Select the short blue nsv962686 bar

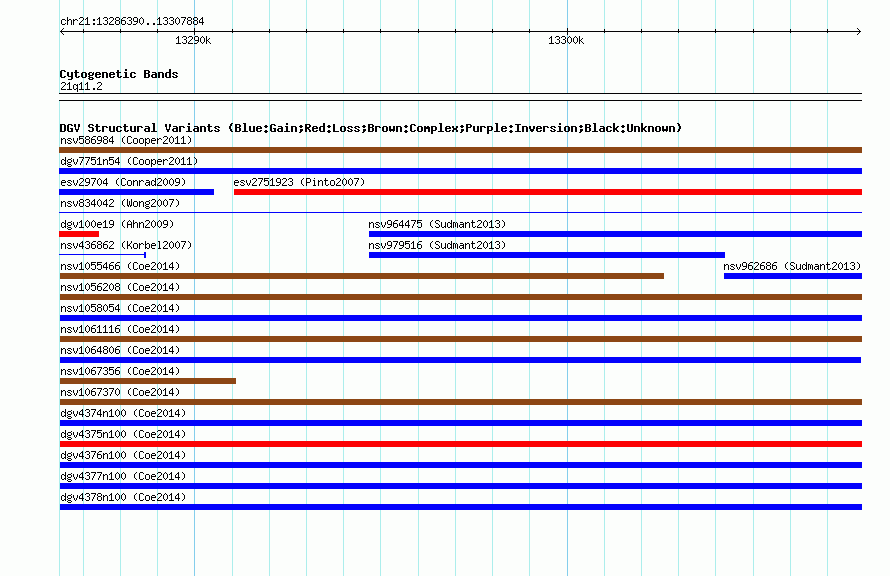(793, 276)
